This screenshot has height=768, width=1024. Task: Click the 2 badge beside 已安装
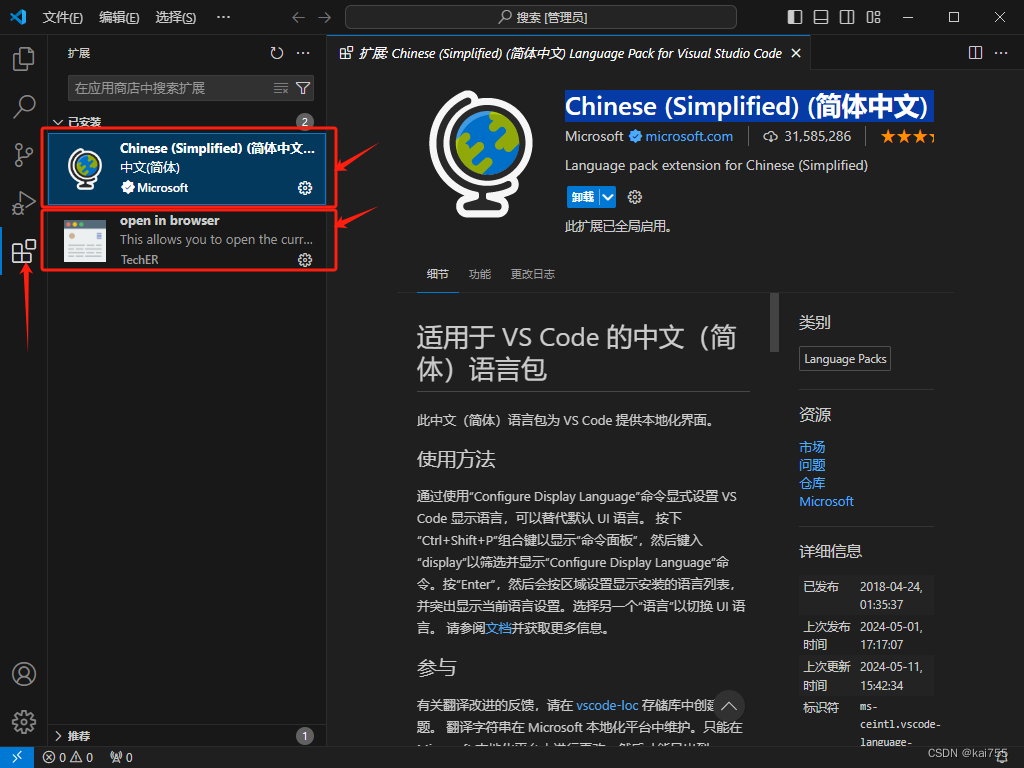pyautogui.click(x=305, y=122)
